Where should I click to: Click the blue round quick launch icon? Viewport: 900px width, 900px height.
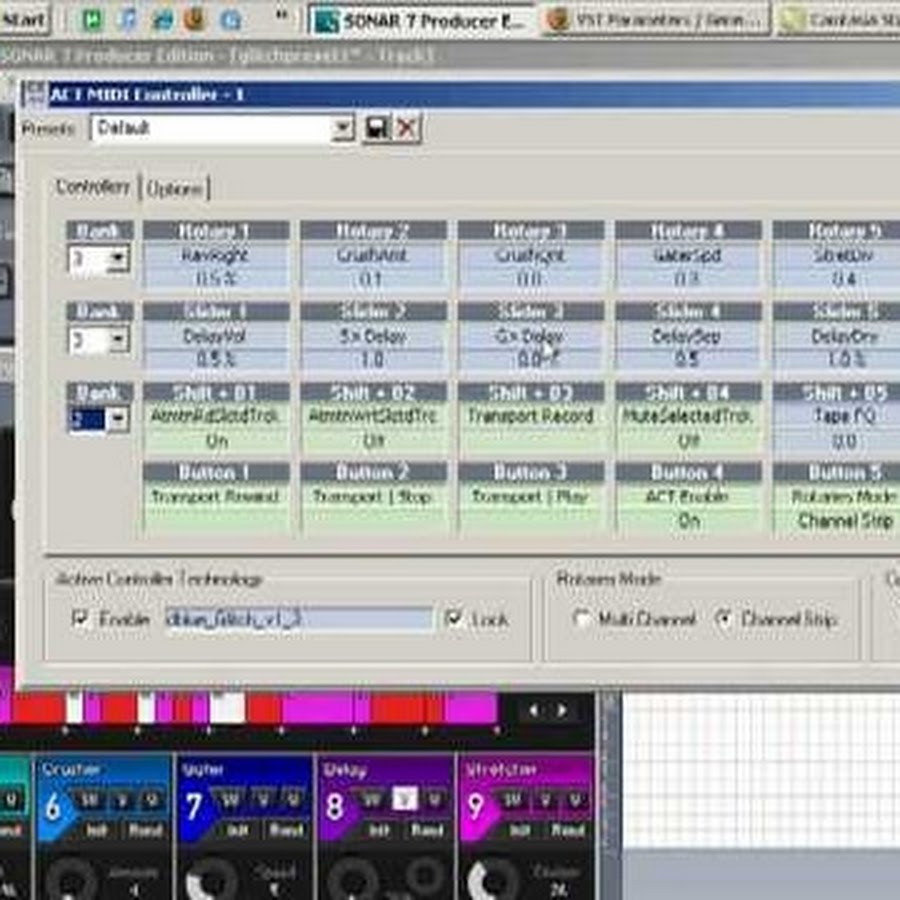[x=231, y=21]
